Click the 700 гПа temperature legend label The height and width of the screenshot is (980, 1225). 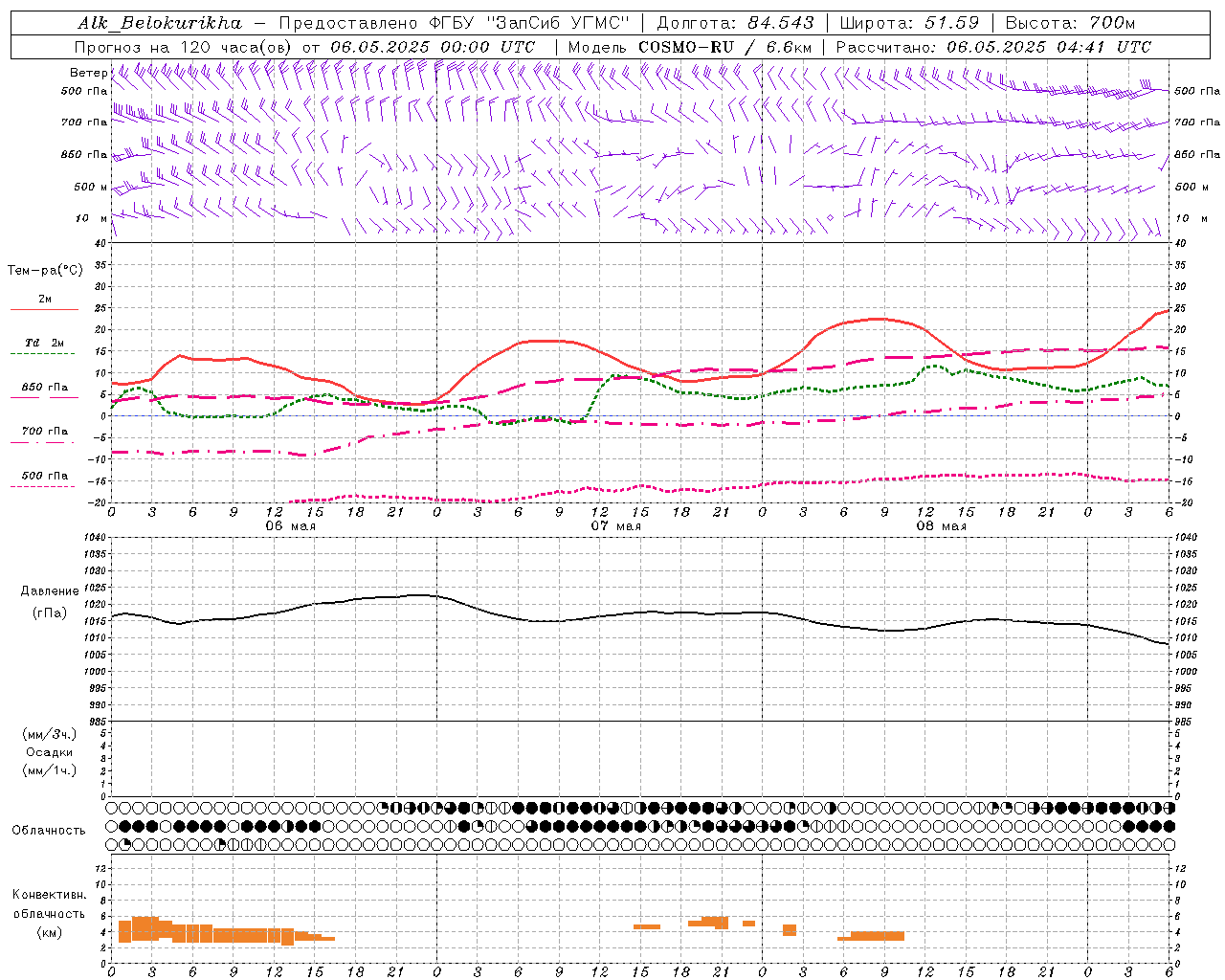coord(45,432)
